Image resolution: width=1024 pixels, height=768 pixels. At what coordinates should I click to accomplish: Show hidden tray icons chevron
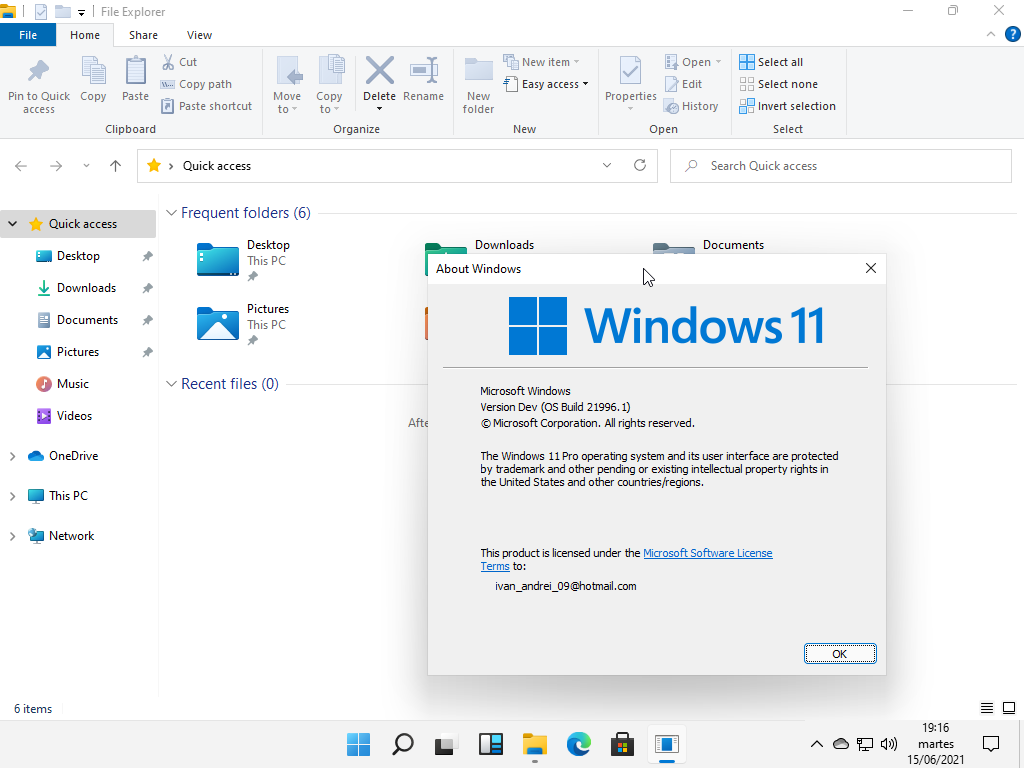click(x=816, y=744)
